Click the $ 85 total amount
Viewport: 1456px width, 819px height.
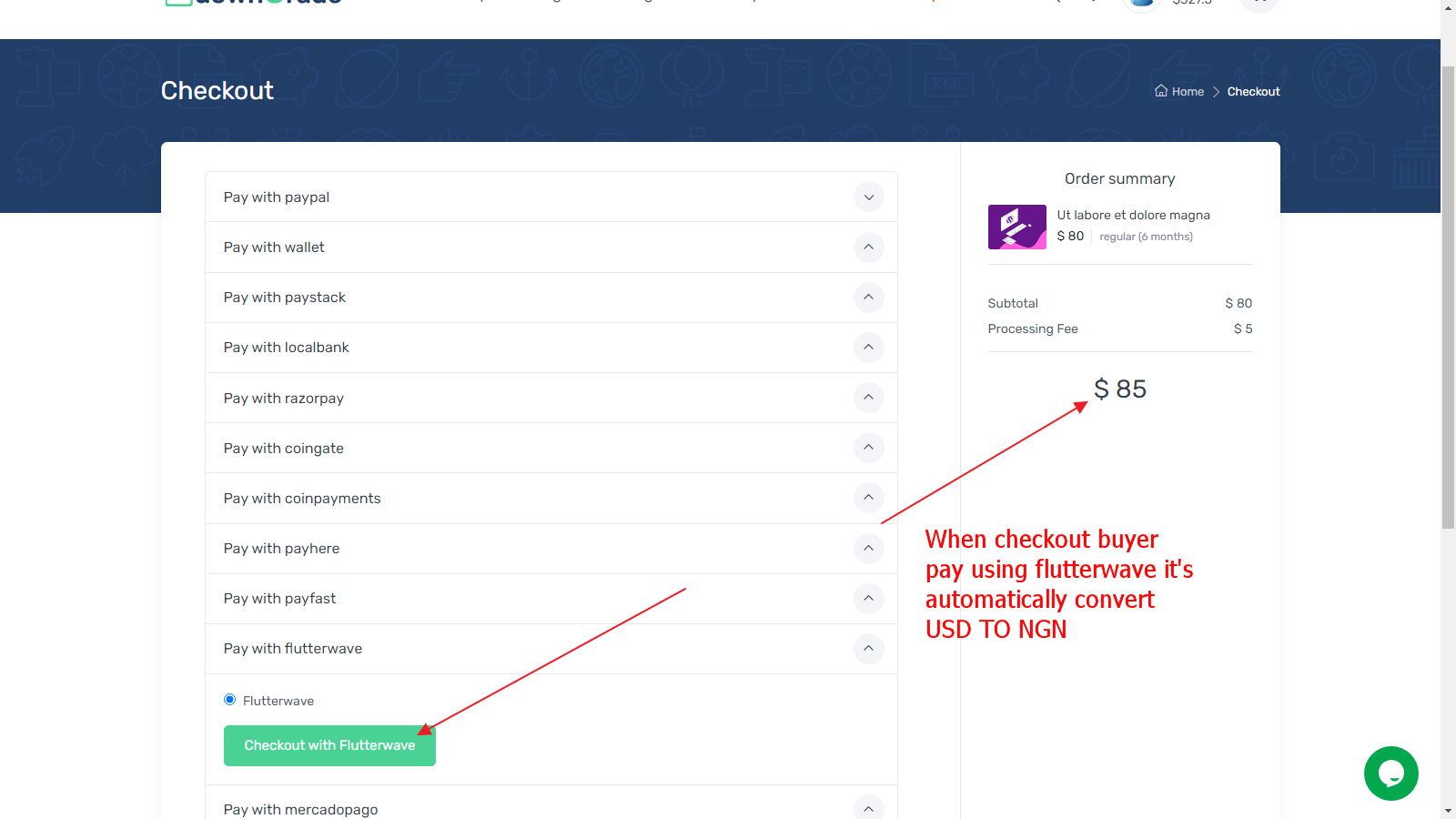coord(1120,389)
